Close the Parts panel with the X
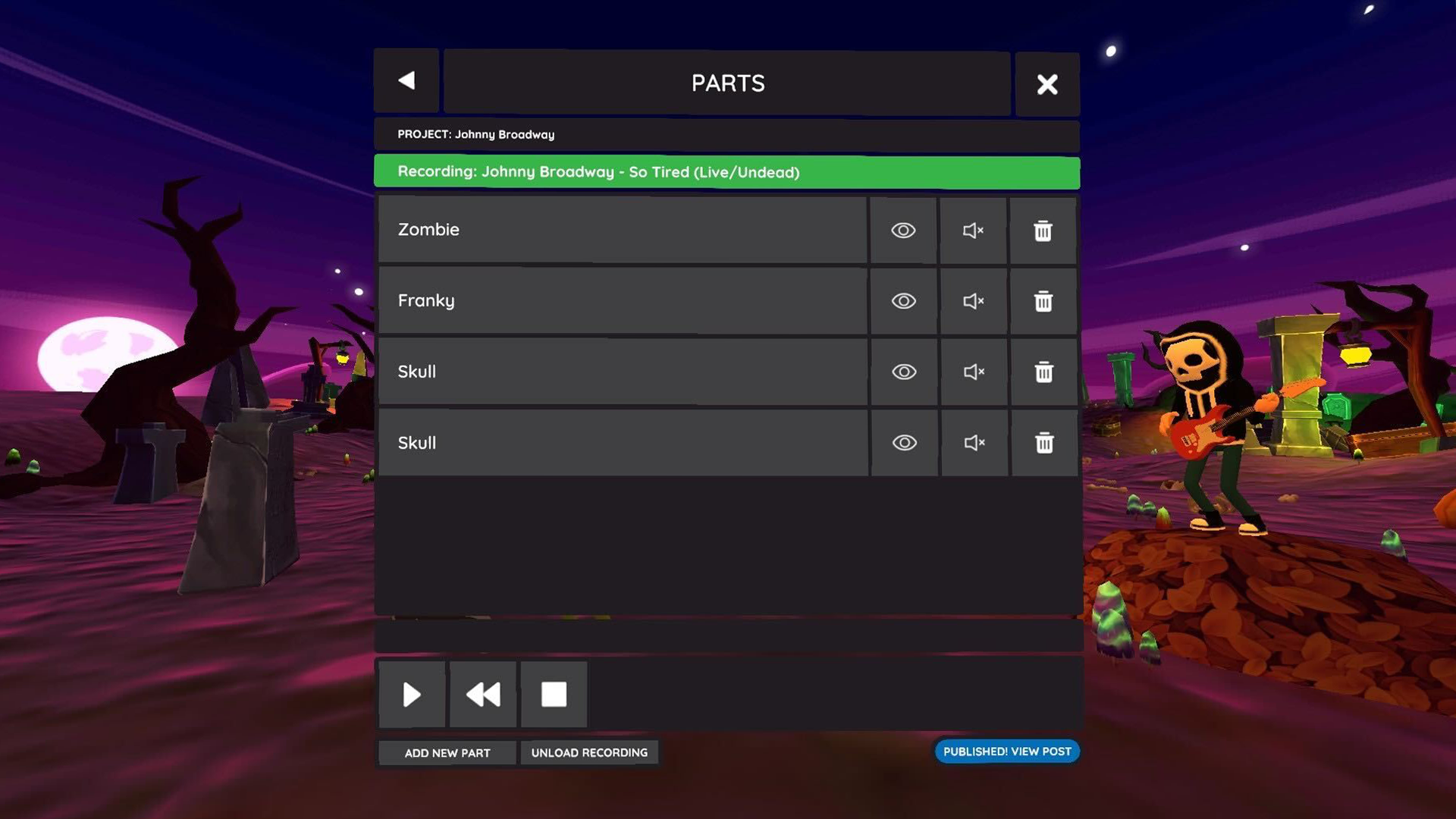The image size is (1456, 819). pyautogui.click(x=1047, y=84)
